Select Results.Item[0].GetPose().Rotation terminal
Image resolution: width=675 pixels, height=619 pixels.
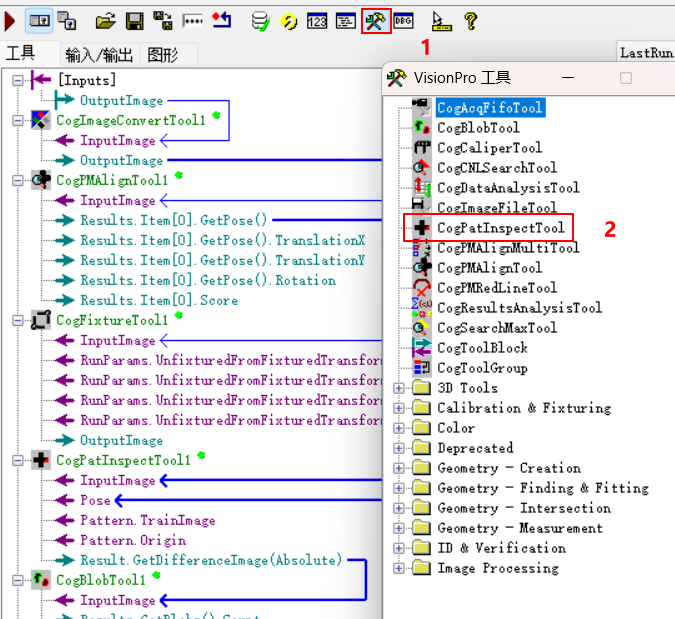(x=208, y=280)
